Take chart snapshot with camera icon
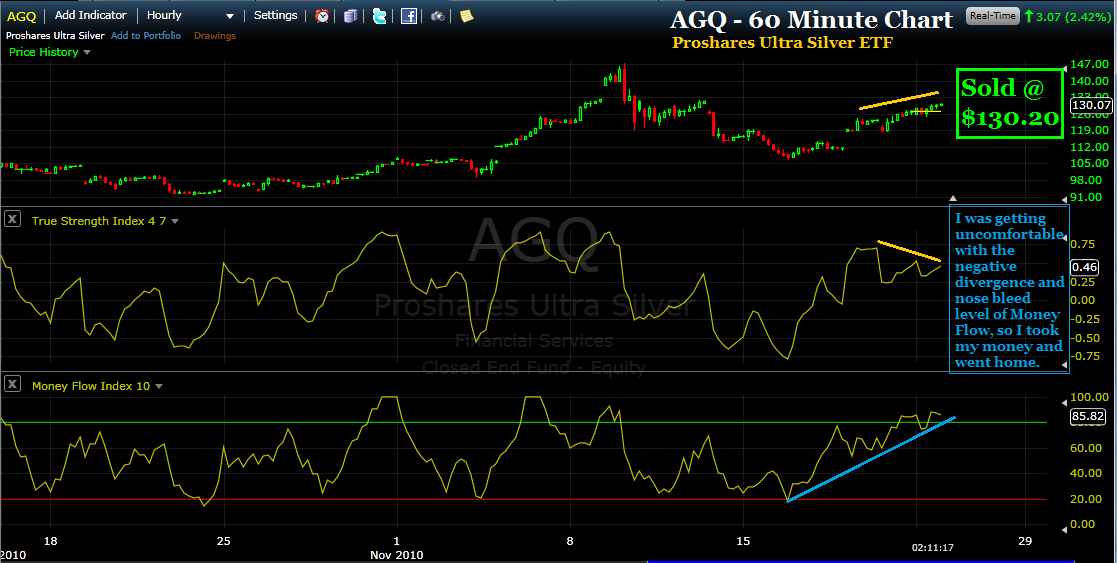The width and height of the screenshot is (1117, 563). pyautogui.click(x=437, y=16)
